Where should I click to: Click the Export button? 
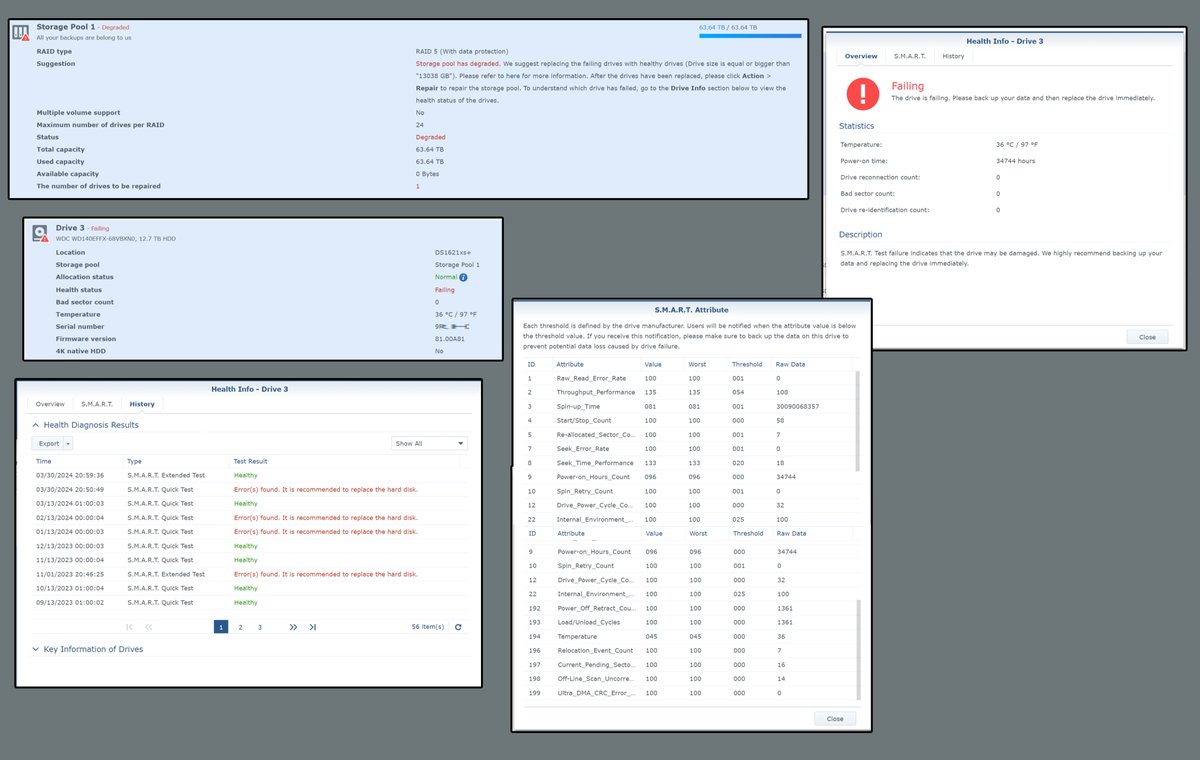coord(49,443)
